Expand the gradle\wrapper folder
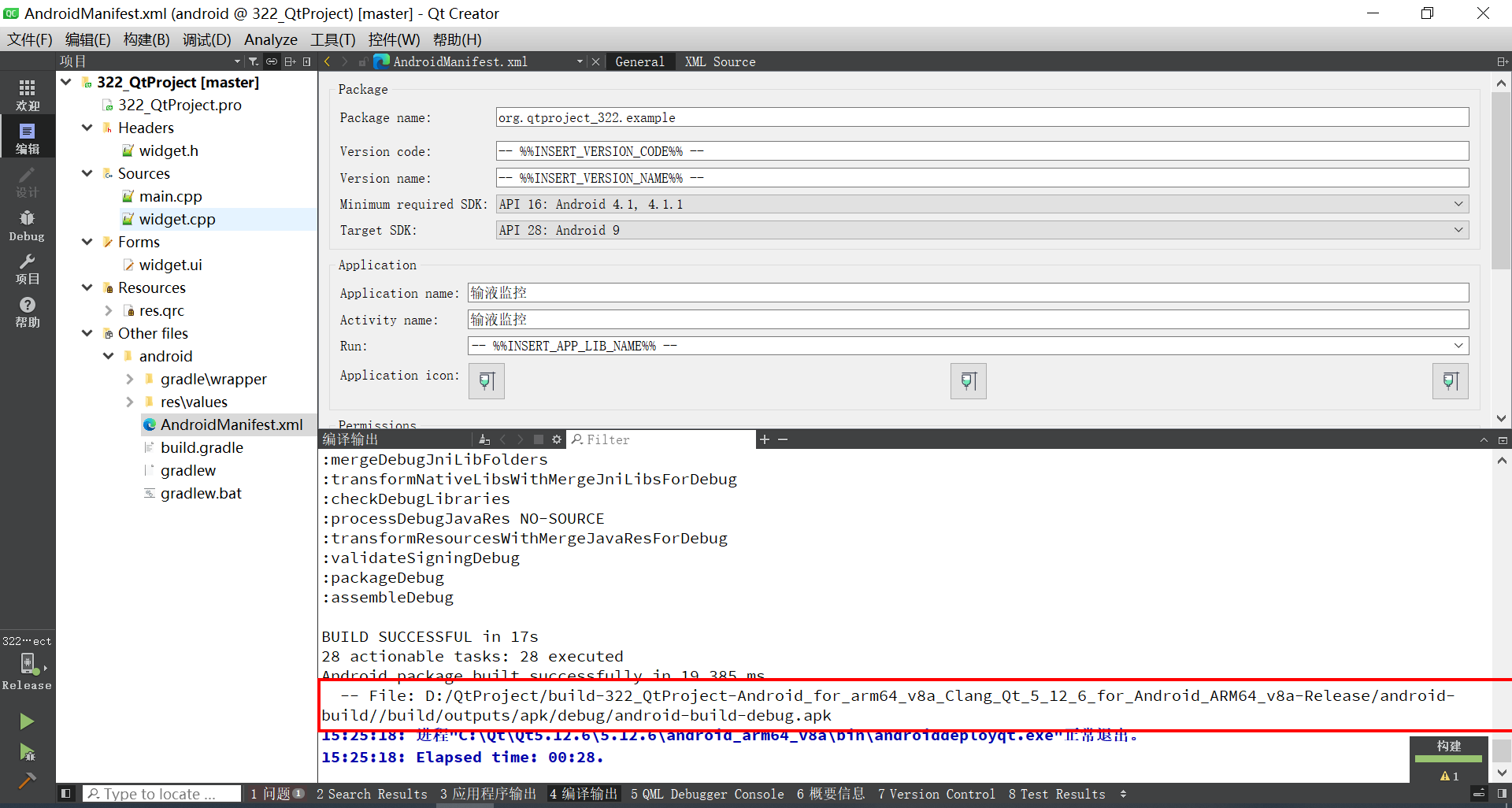1512x808 pixels. pos(130,379)
